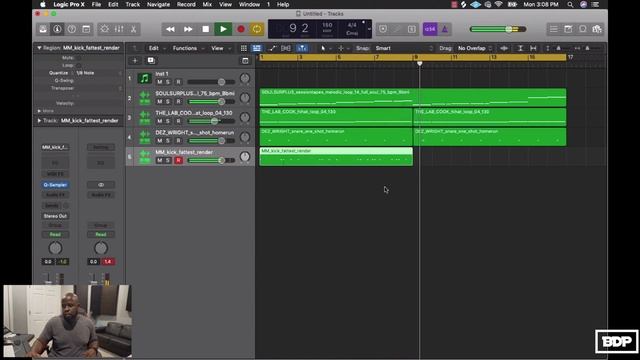
Task: Expand the More section in region inspector
Action: click(x=39, y=111)
